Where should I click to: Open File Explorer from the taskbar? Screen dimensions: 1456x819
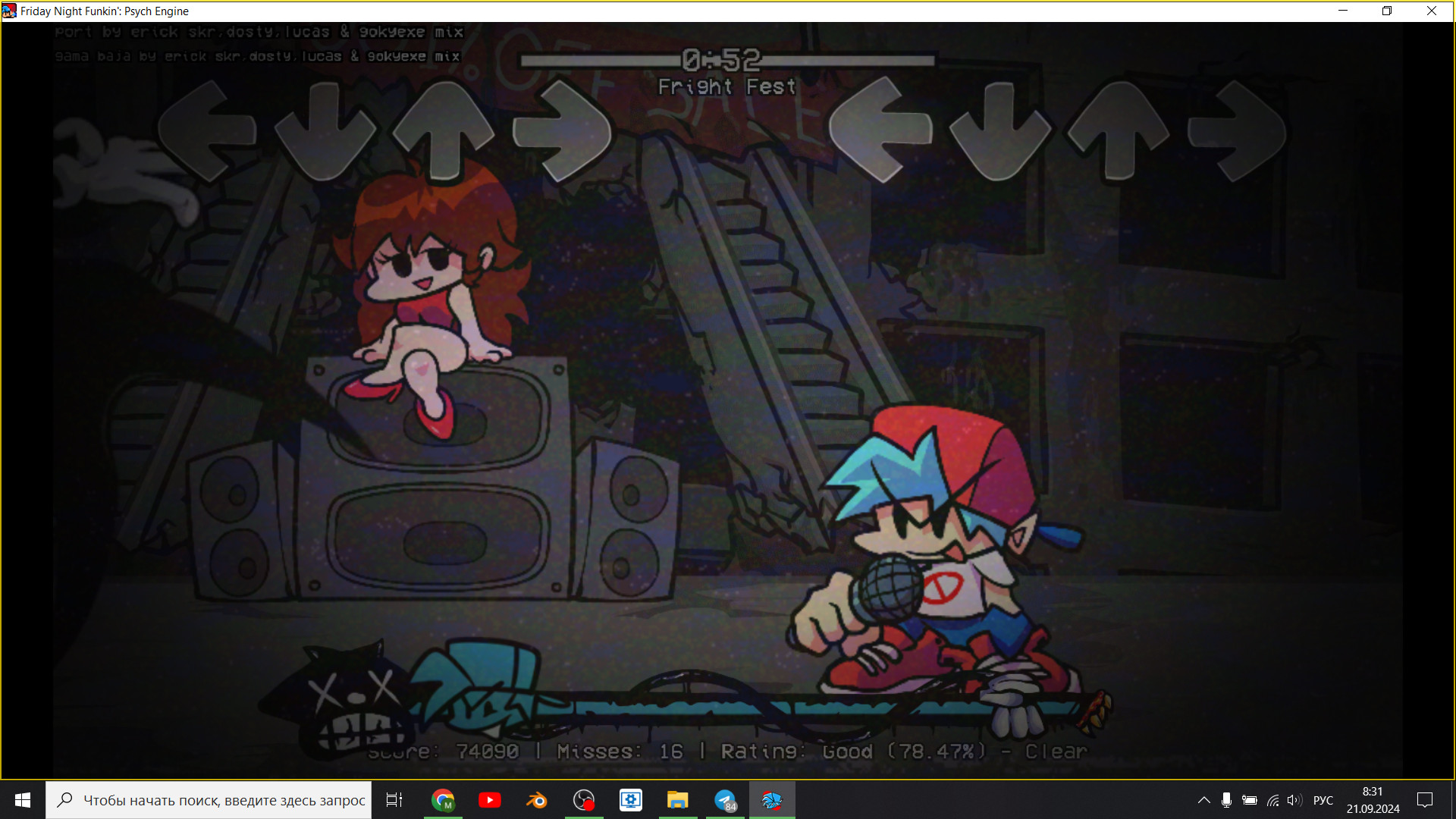(677, 800)
